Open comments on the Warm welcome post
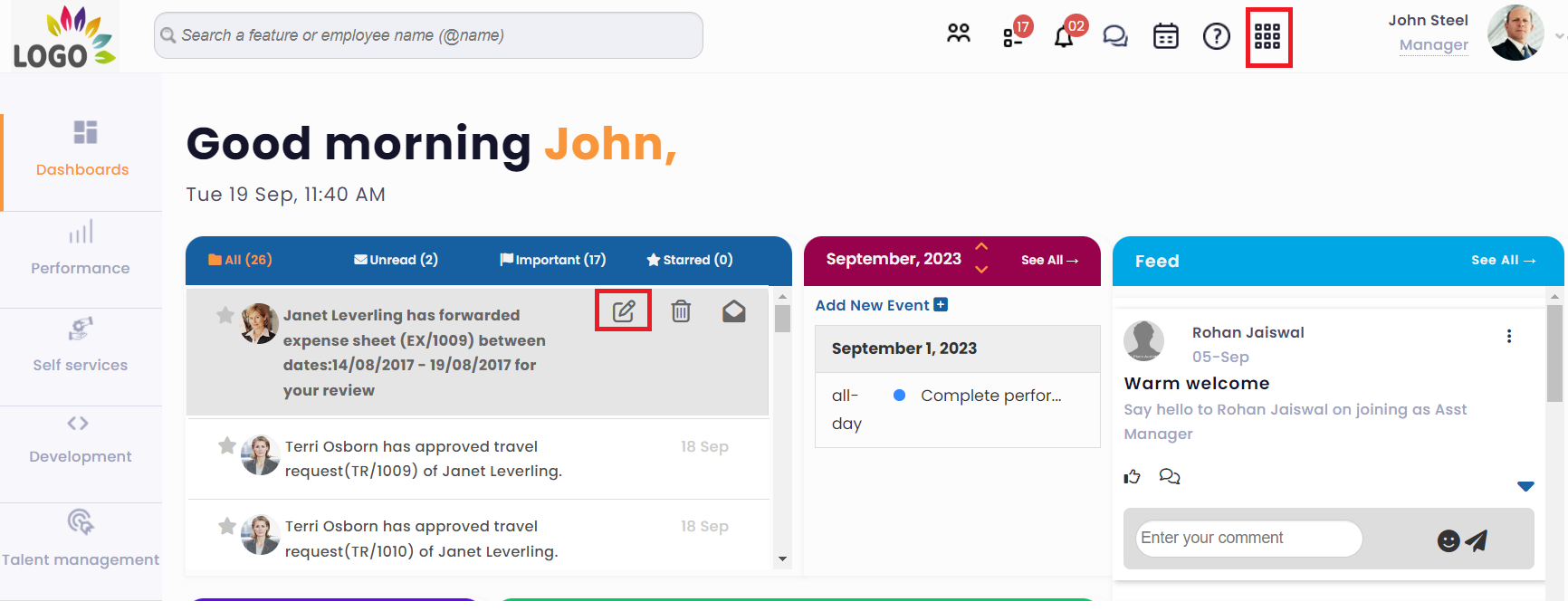The image size is (1568, 611). click(1170, 476)
